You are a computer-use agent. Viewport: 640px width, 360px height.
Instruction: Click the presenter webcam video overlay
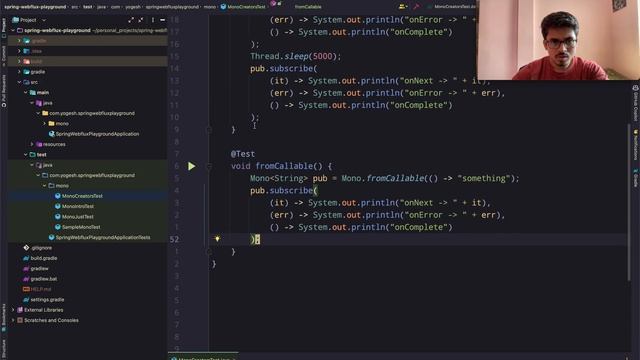[x=559, y=40]
